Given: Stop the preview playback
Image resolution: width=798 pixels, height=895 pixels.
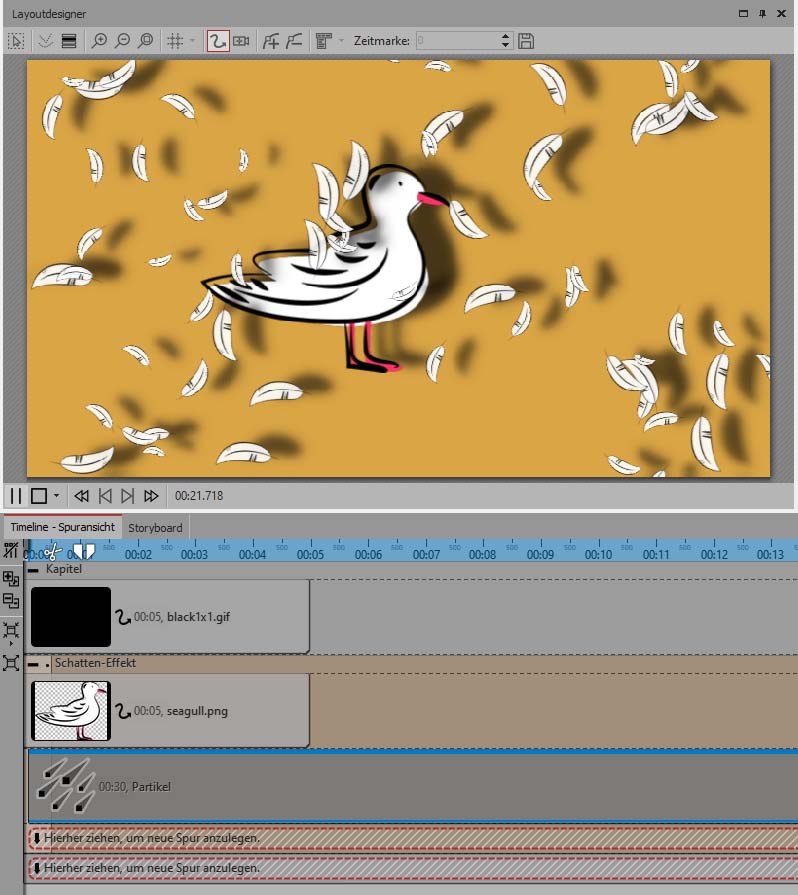Looking at the screenshot, I should point(39,496).
